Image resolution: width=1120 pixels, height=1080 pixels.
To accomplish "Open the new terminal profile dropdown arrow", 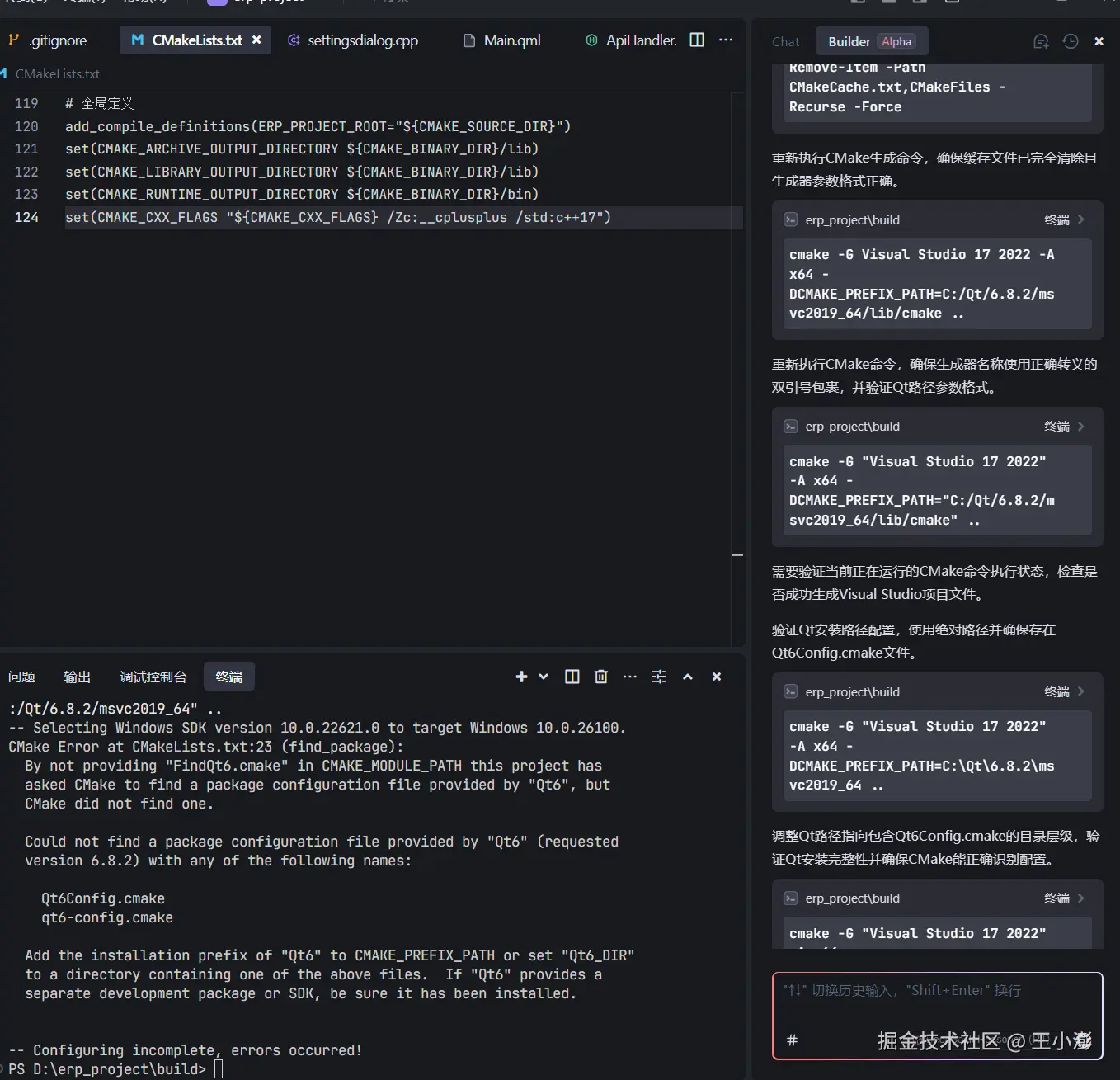I will pos(544,677).
